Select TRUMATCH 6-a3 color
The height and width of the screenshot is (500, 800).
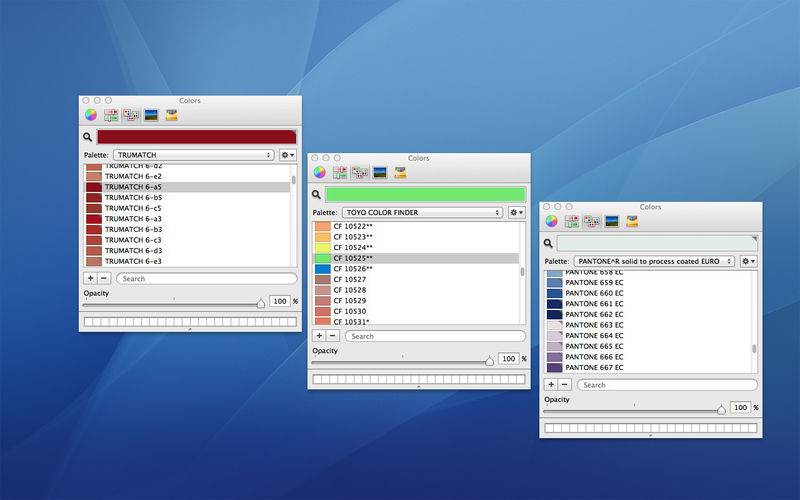click(x=187, y=219)
